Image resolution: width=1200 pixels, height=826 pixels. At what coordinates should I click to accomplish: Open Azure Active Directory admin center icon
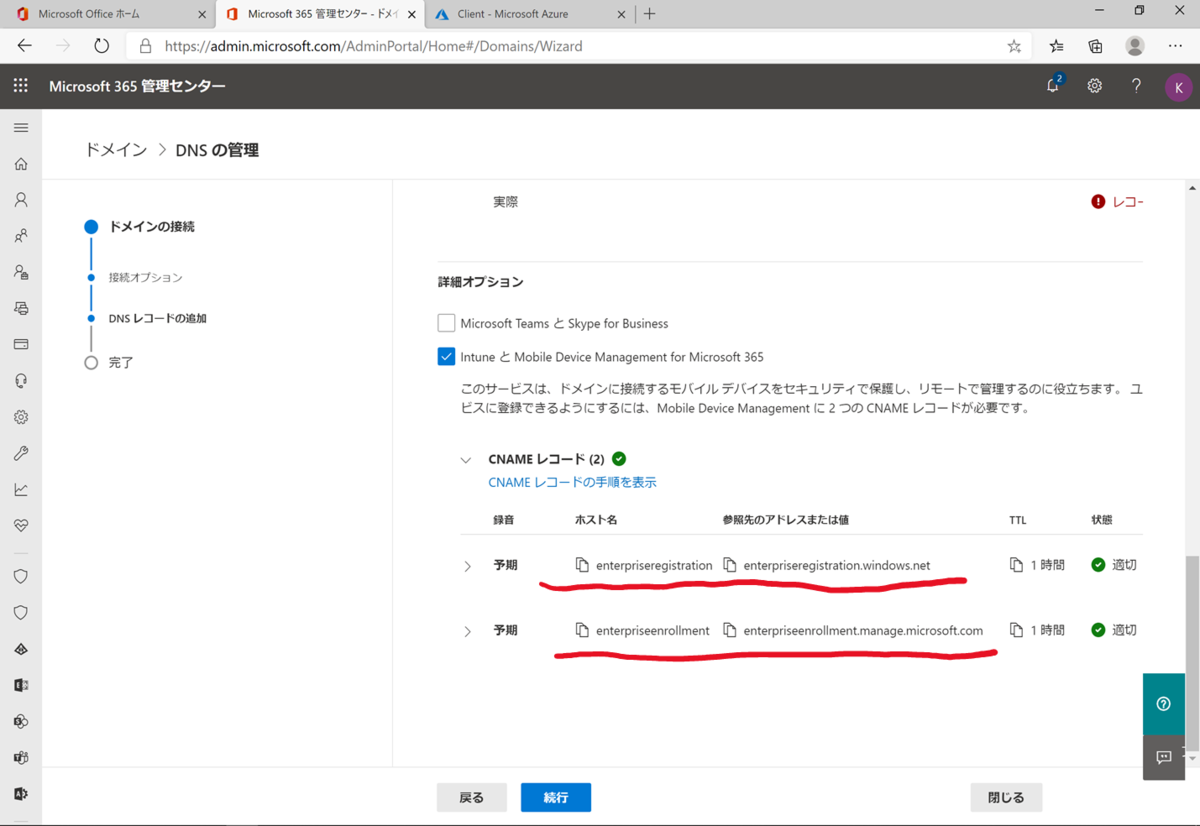pos(21,649)
